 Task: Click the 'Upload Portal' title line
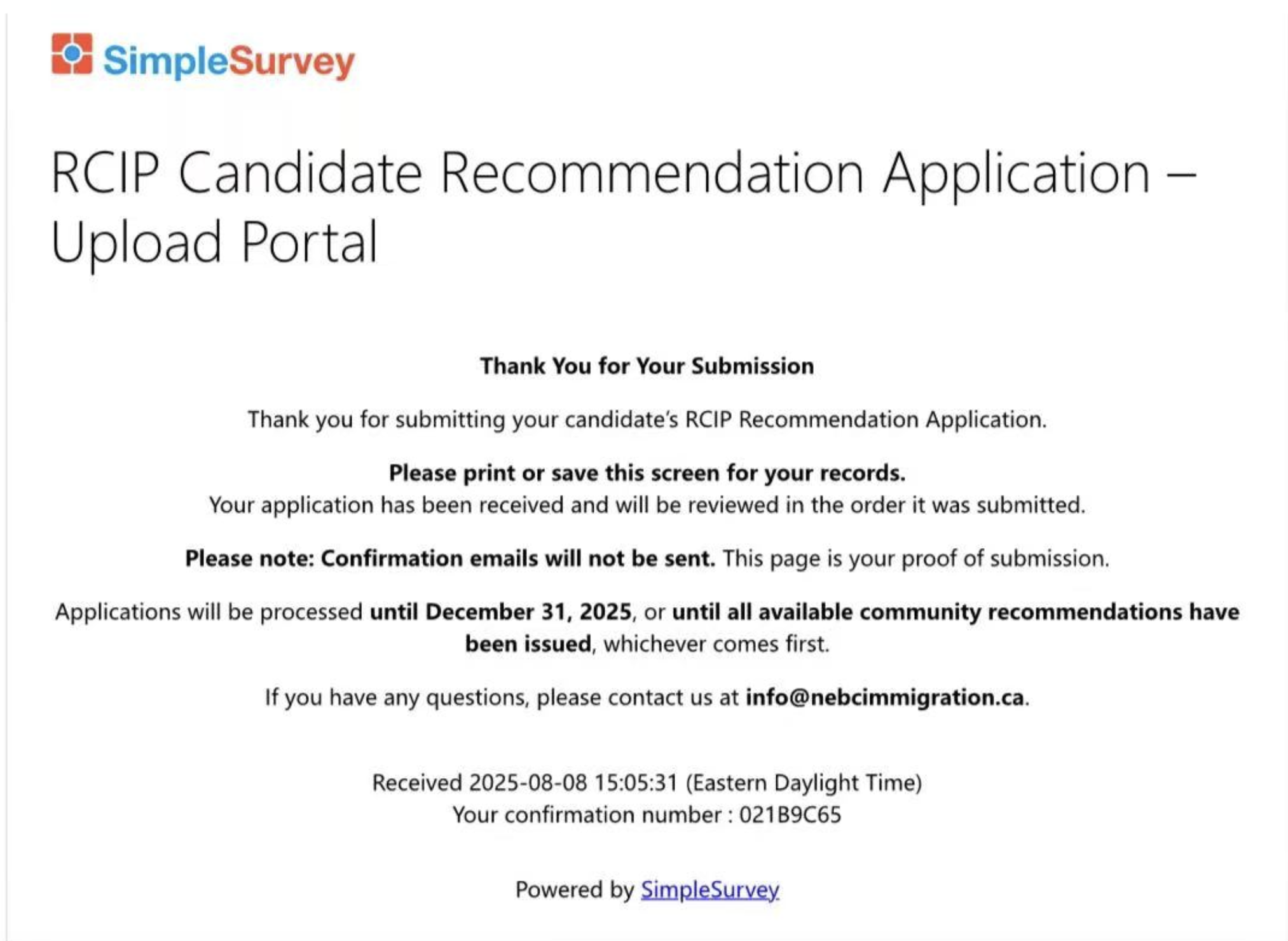click(214, 242)
